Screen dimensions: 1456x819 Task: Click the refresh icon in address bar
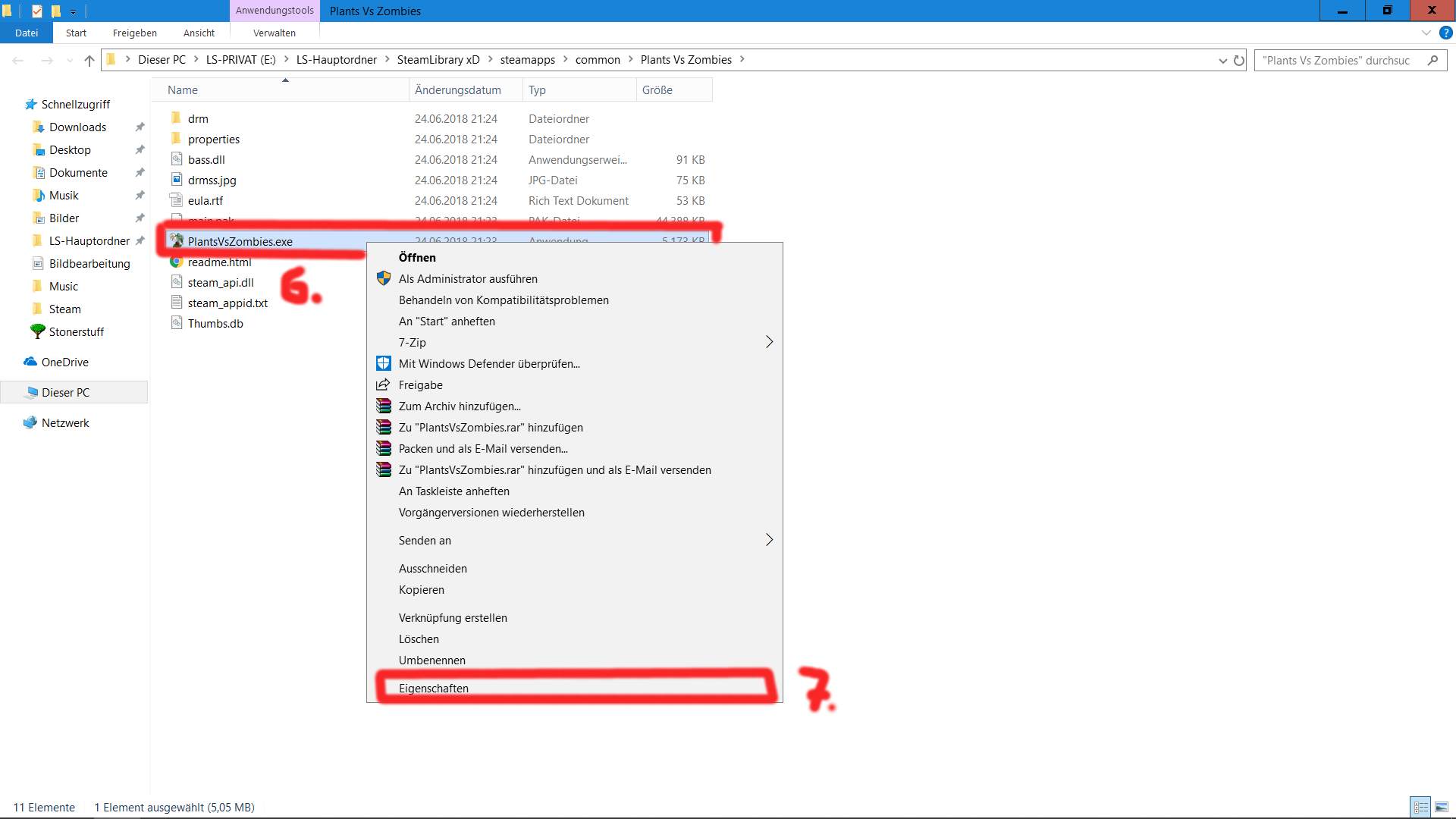click(x=1239, y=61)
